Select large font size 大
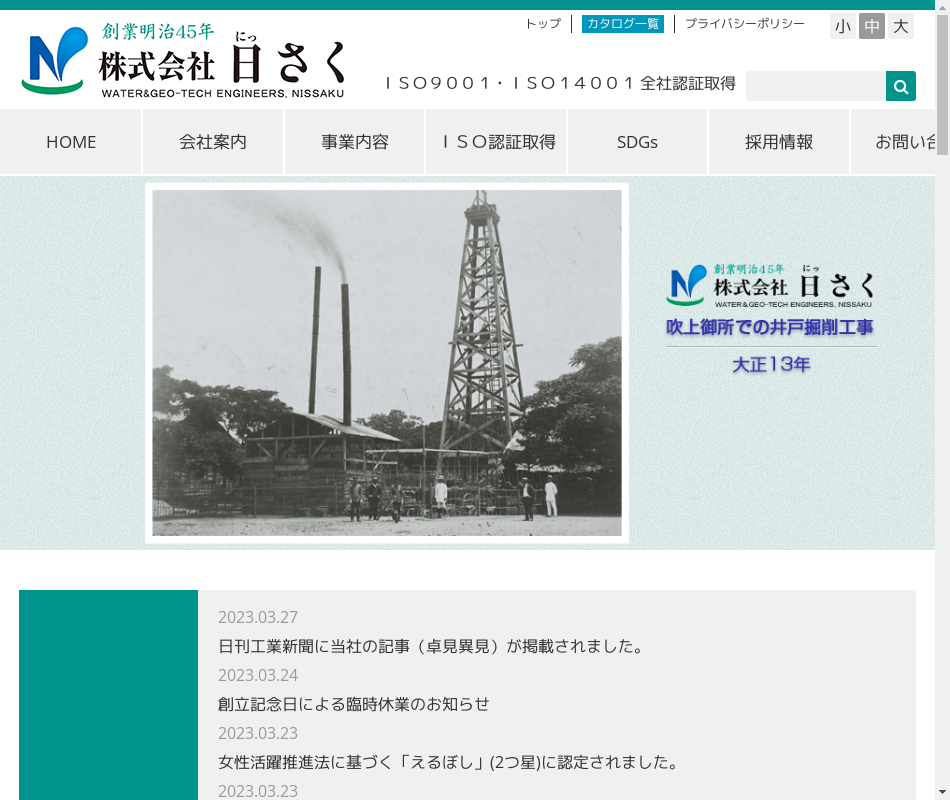This screenshot has width=950, height=800. [901, 27]
